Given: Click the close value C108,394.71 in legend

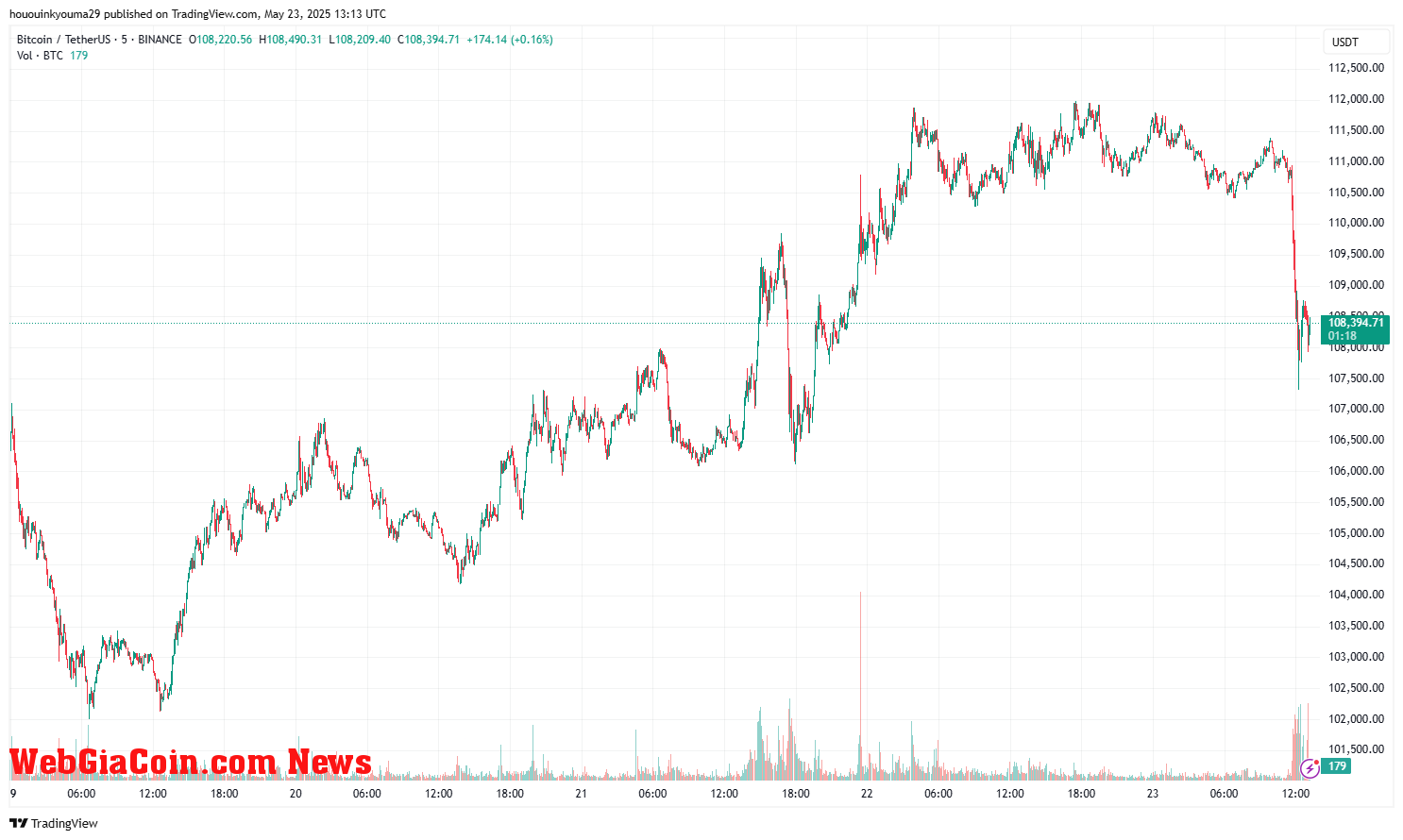Looking at the screenshot, I should tap(429, 40).
